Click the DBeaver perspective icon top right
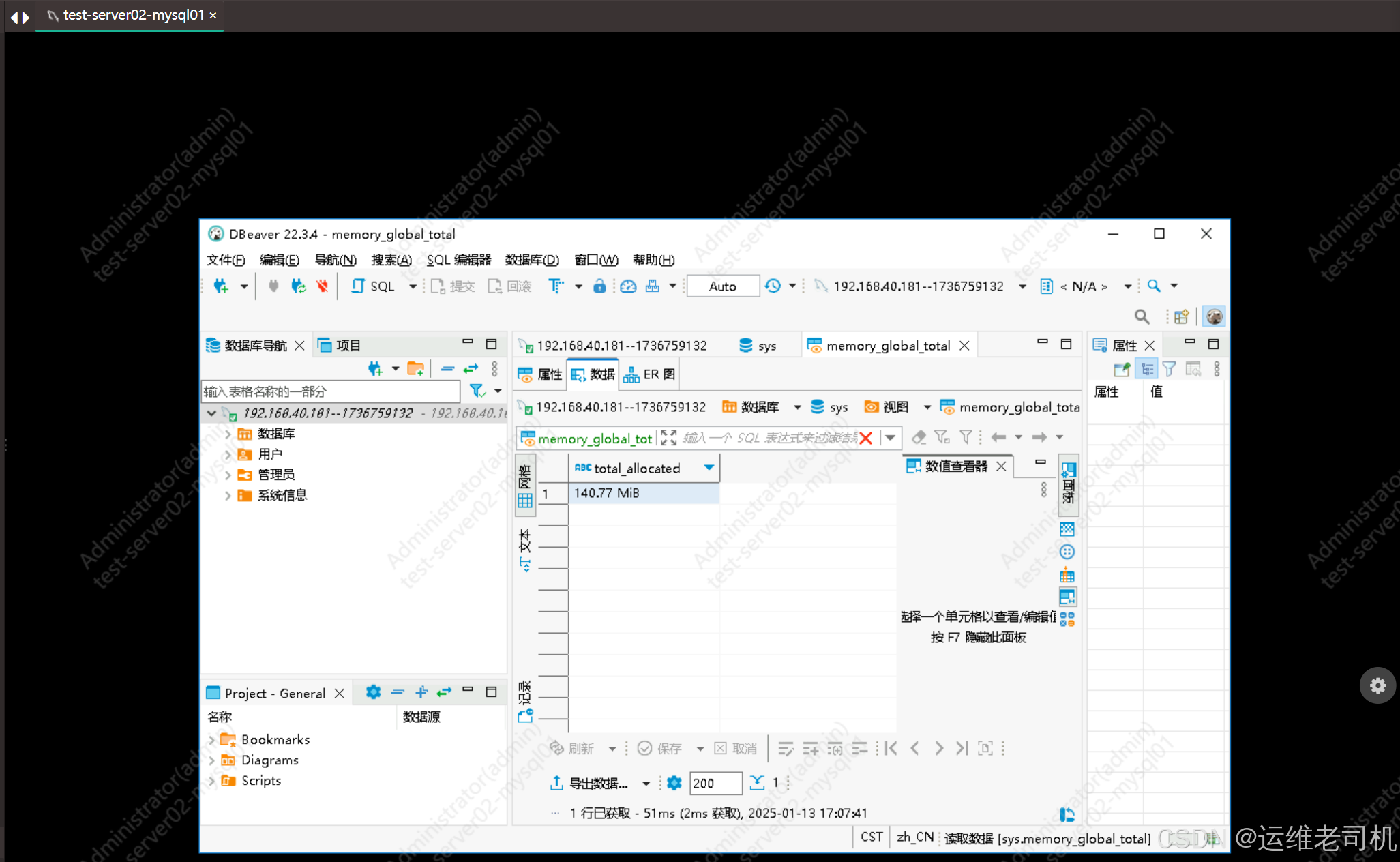Screen dimensions: 1400x862 (1214, 316)
